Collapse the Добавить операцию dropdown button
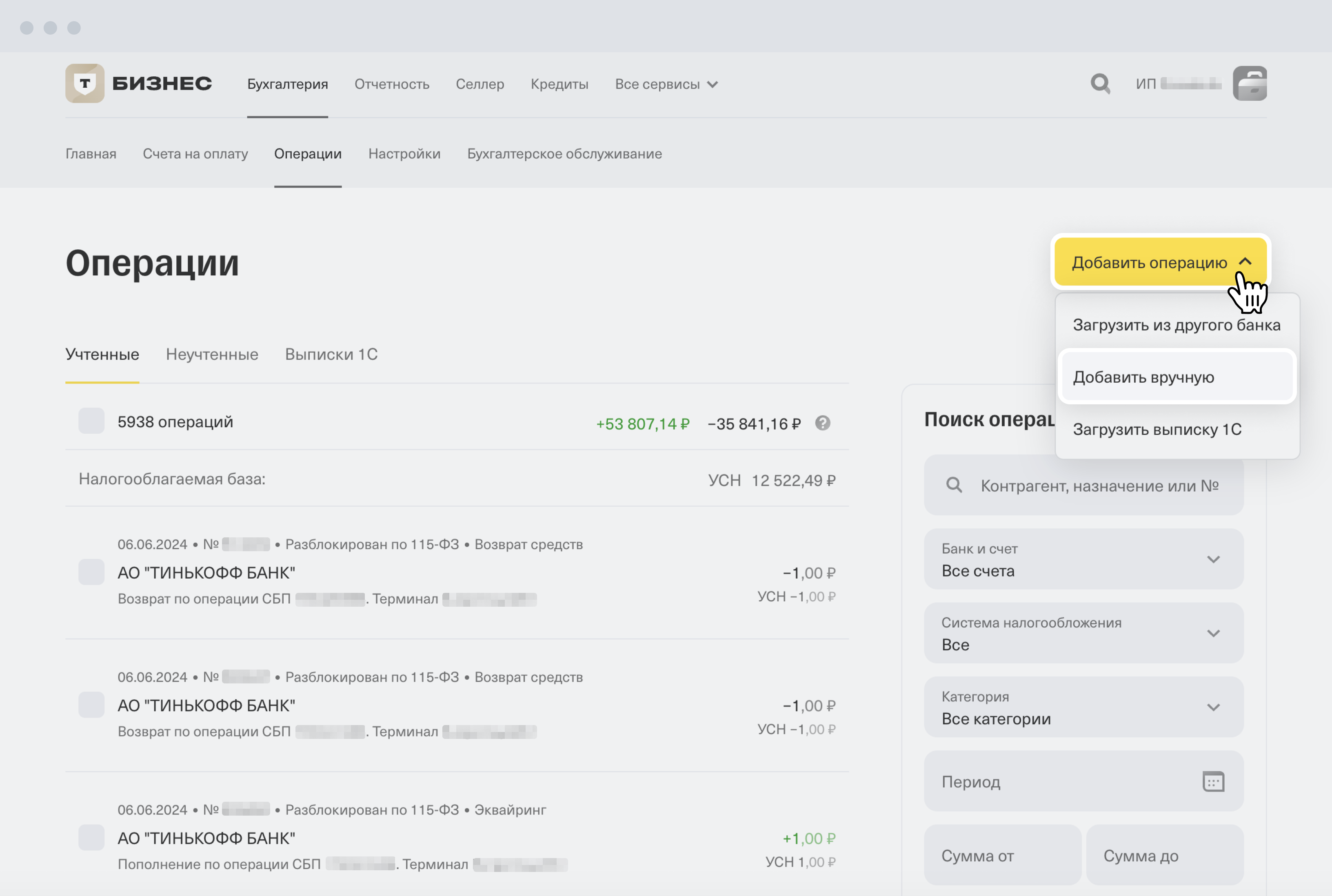1332x896 pixels. [x=1160, y=262]
